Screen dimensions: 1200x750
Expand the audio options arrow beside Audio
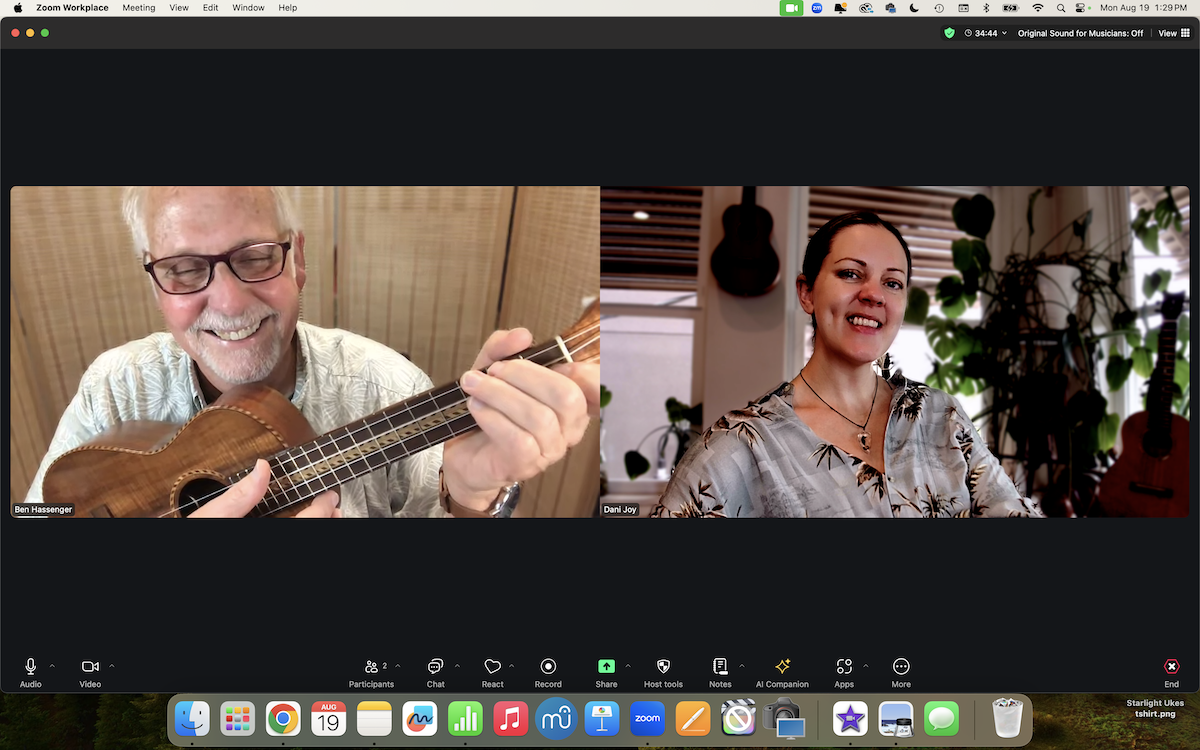(x=52, y=665)
